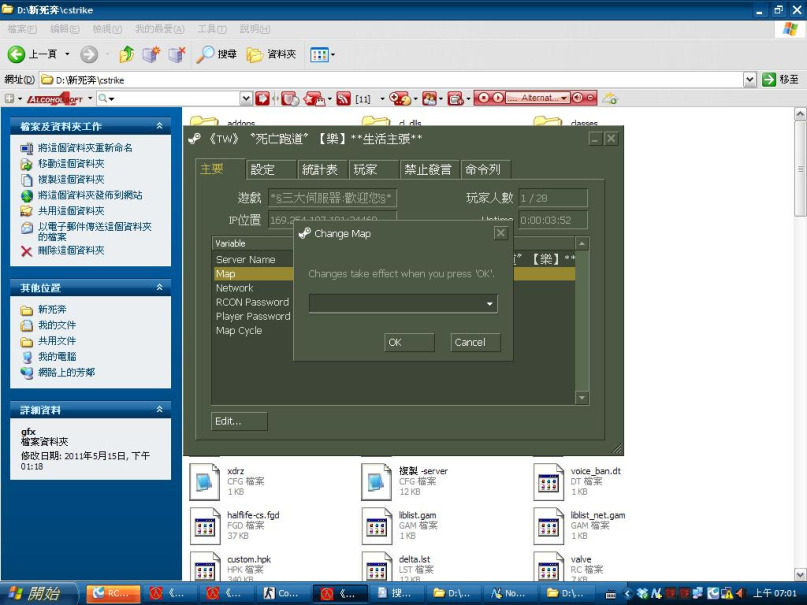Viewport: 807px width, 605px height.
Task: Click 複製這個資料夾 link
Action: point(72,180)
